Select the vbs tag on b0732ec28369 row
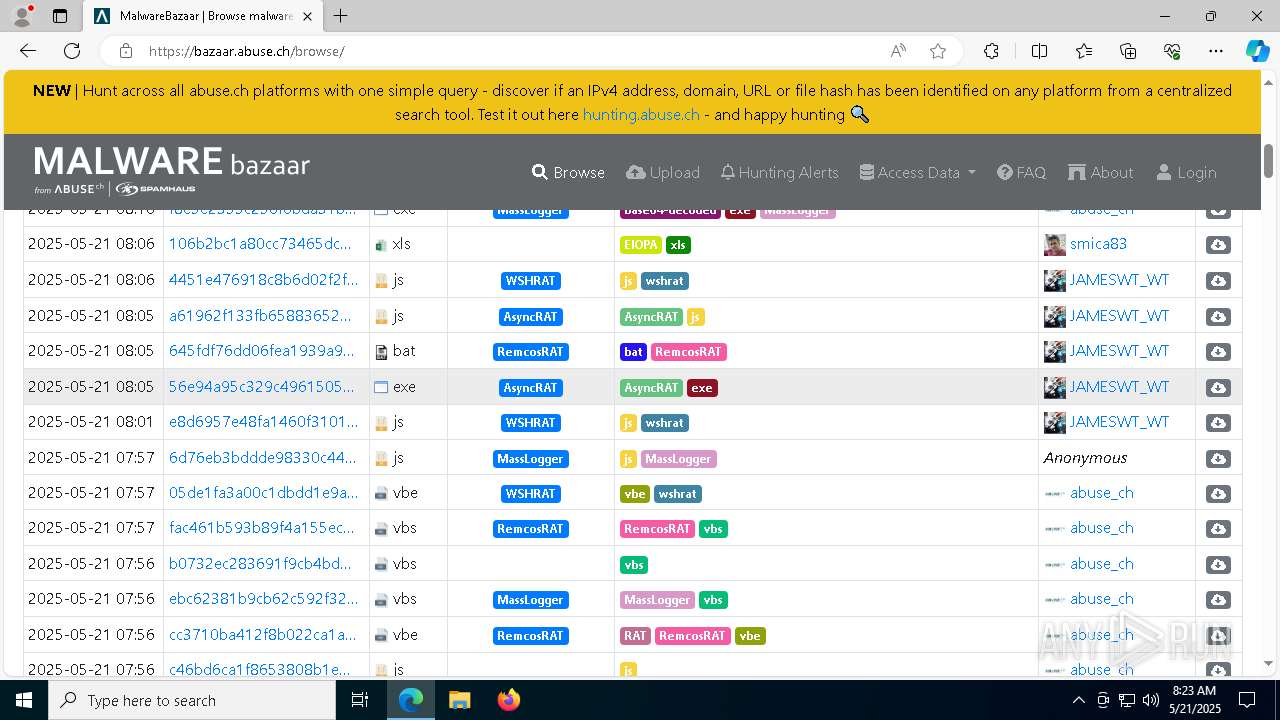This screenshot has width=1280, height=720. coord(634,565)
